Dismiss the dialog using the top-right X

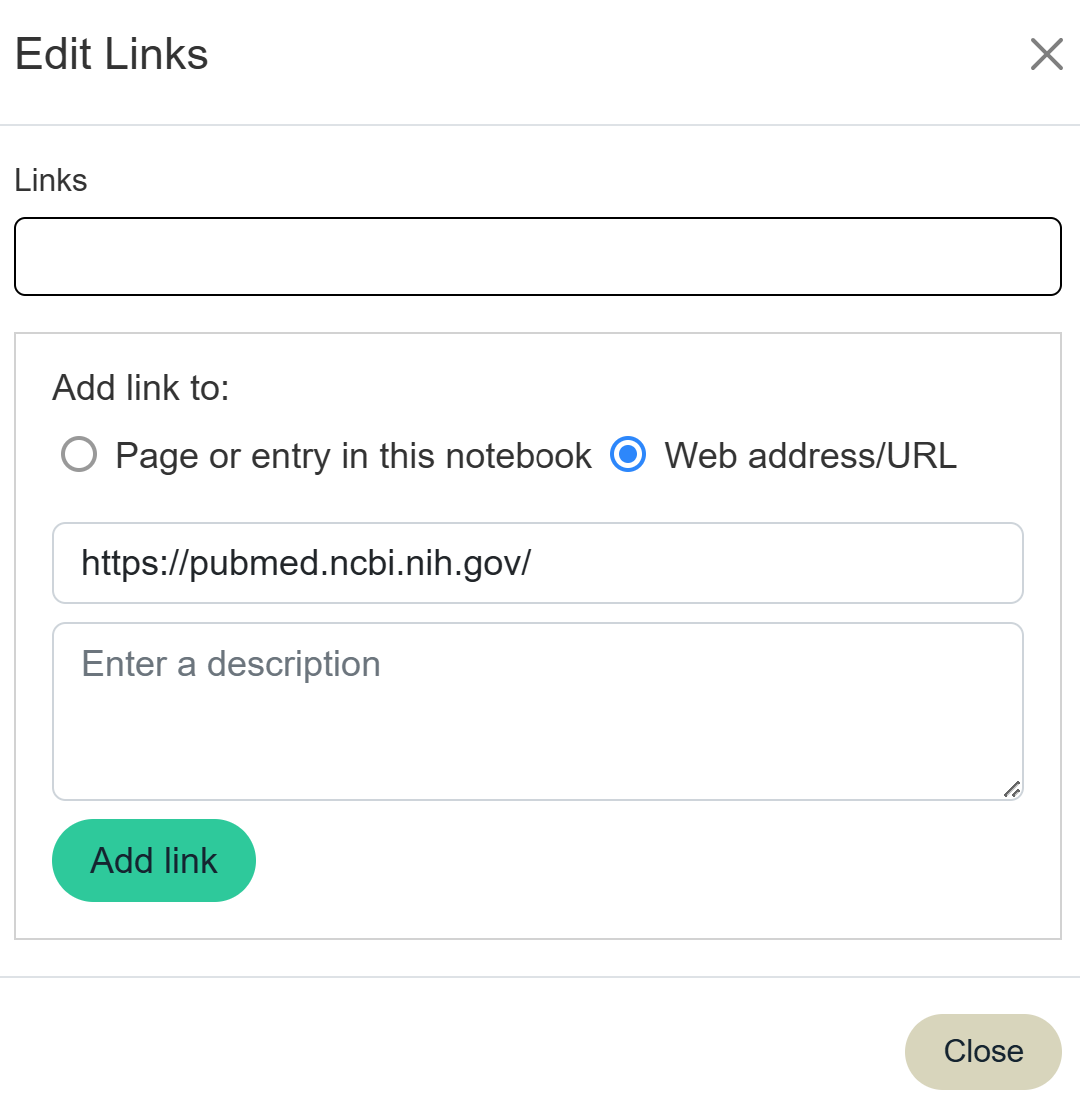point(1046,54)
